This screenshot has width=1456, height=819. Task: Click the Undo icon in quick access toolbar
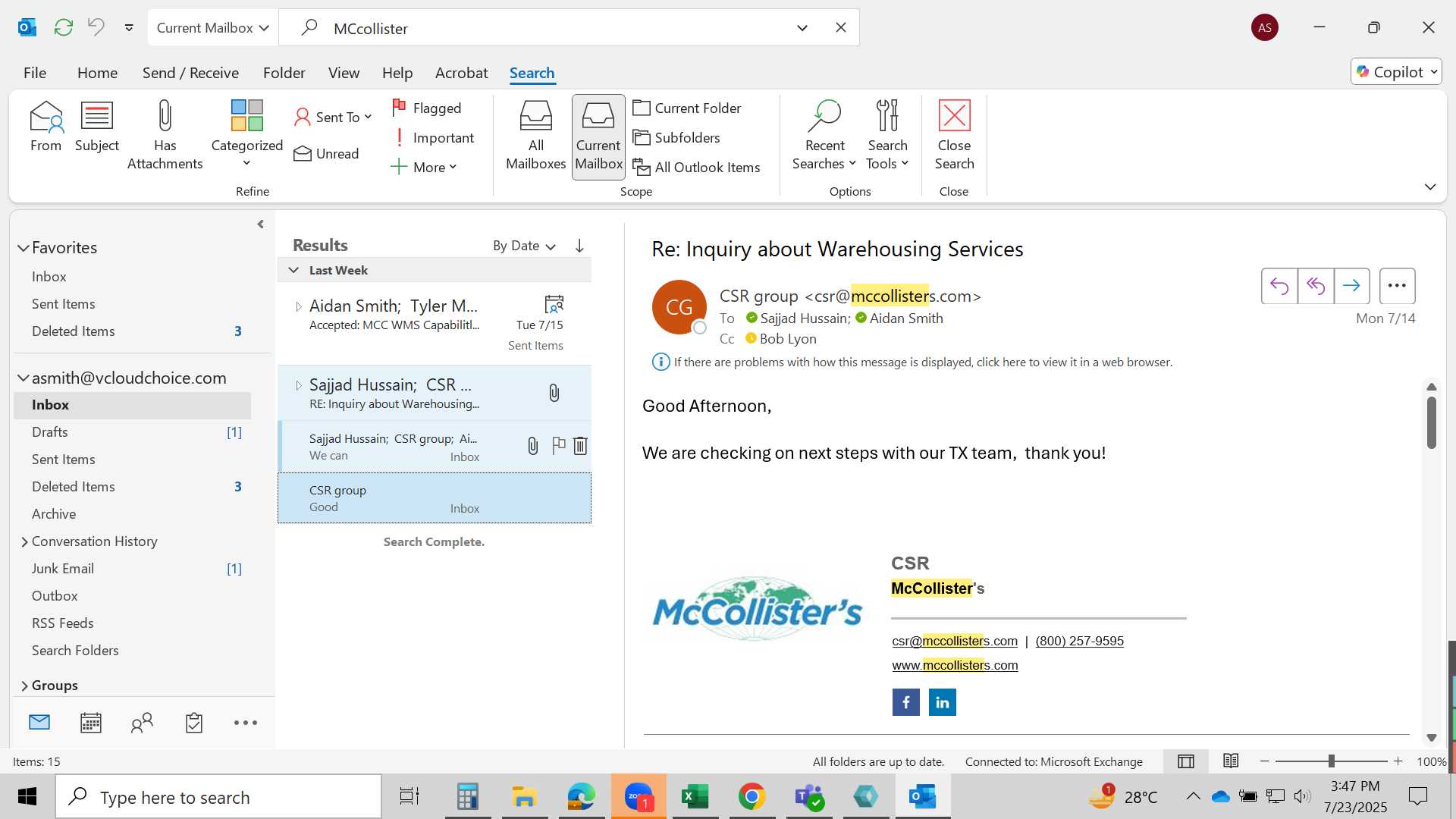pos(96,28)
